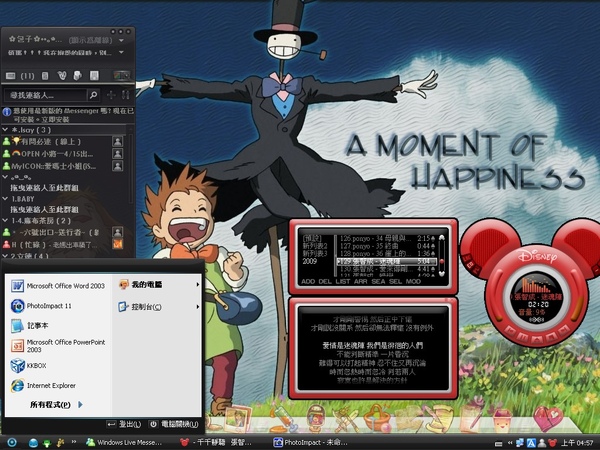The width and height of the screenshot is (600, 450).
Task: Click Messenger thumbs-up hand icon
Action: point(77,76)
